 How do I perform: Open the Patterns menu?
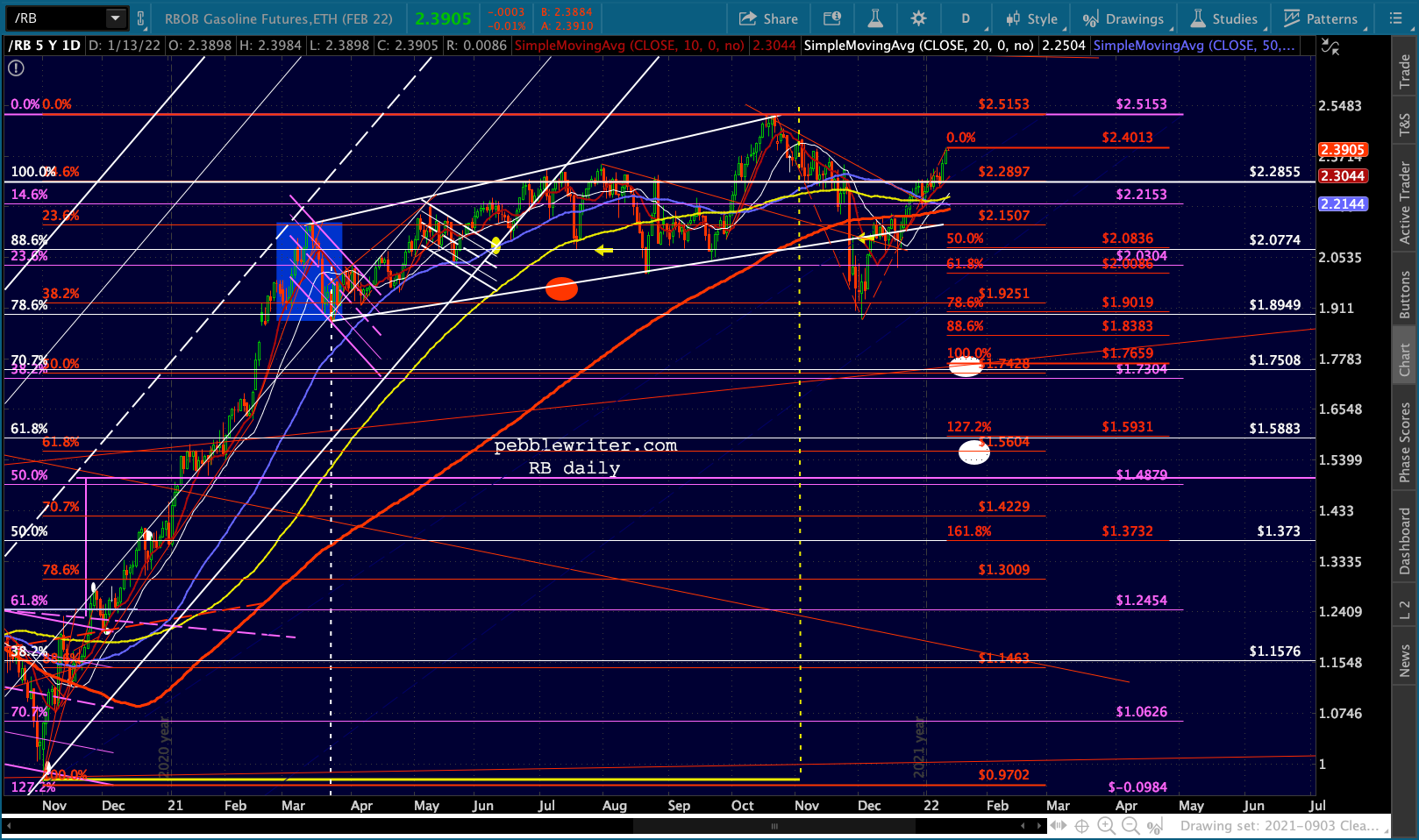point(1321,18)
